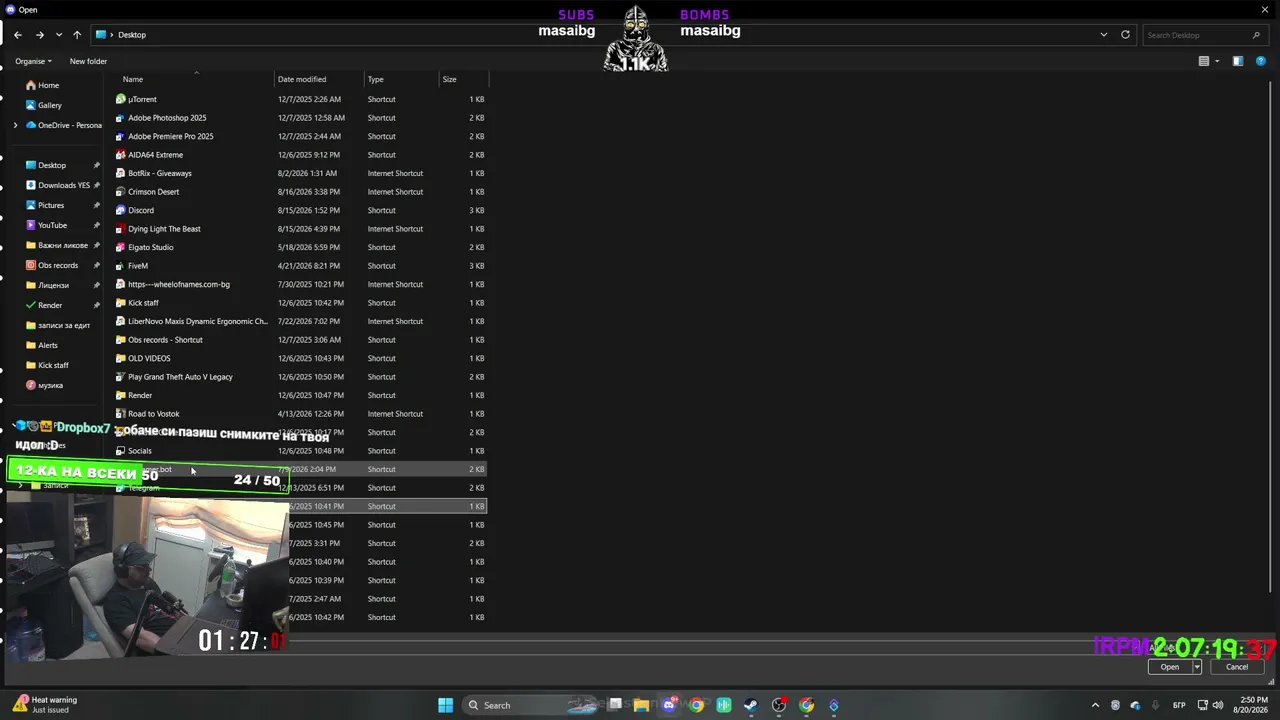Select Home in the navigation pane

(48, 85)
